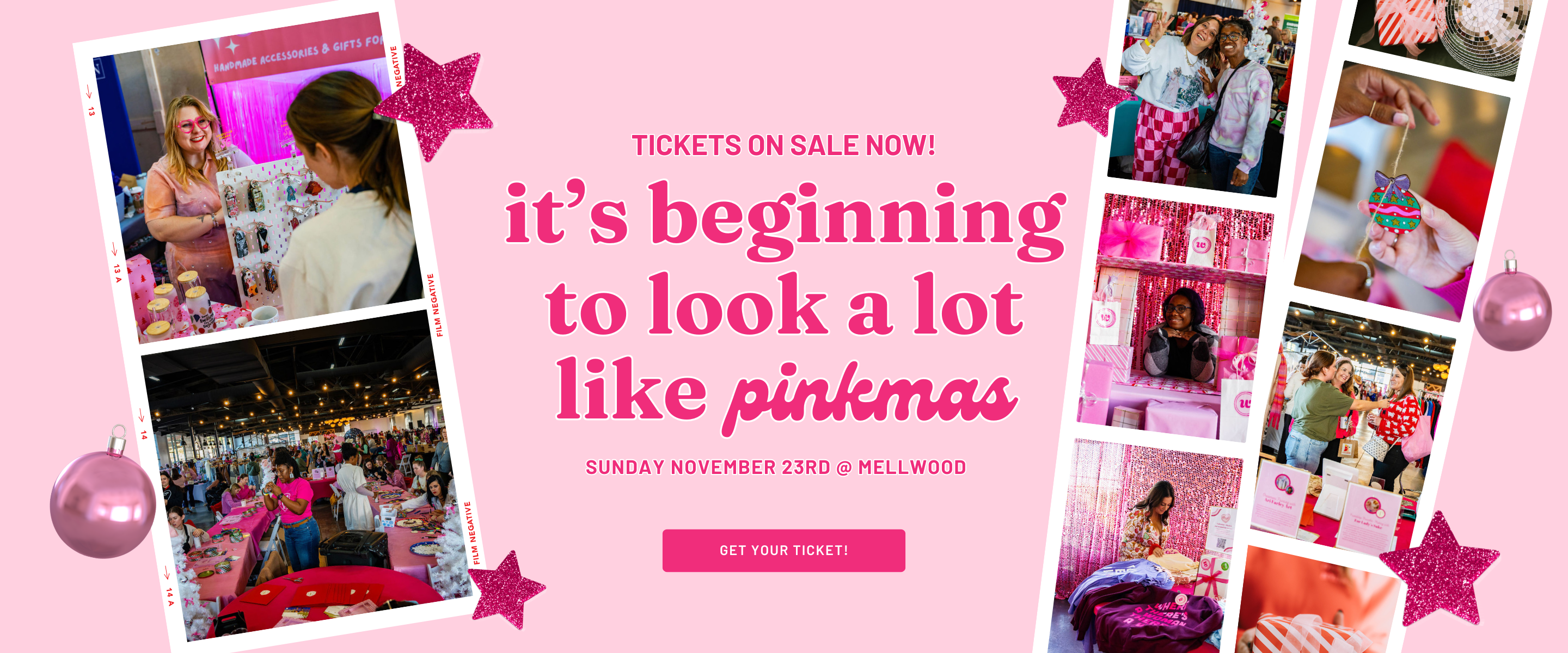The width and height of the screenshot is (1568, 653).
Task: Click the GET YOUR TICKET! button
Action: pyautogui.click(x=783, y=550)
